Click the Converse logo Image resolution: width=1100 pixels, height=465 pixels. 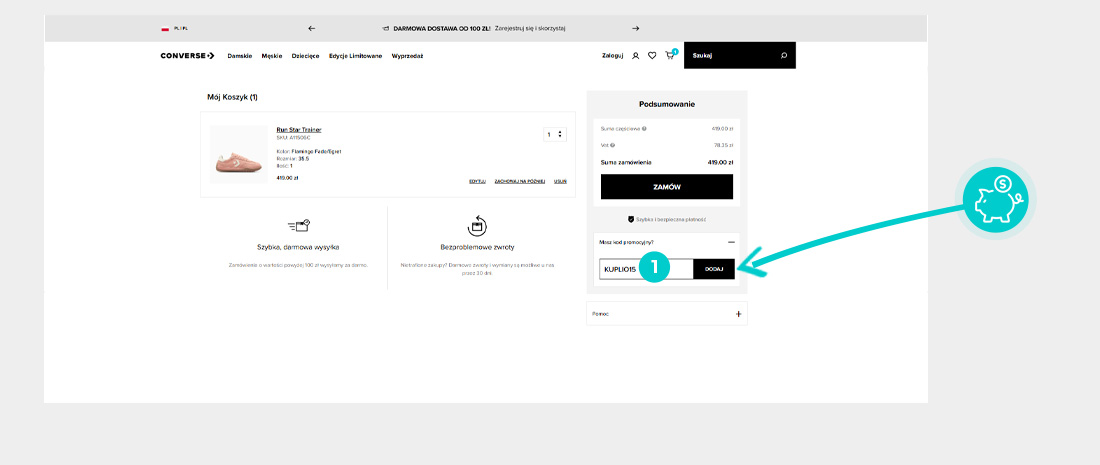[x=187, y=55]
